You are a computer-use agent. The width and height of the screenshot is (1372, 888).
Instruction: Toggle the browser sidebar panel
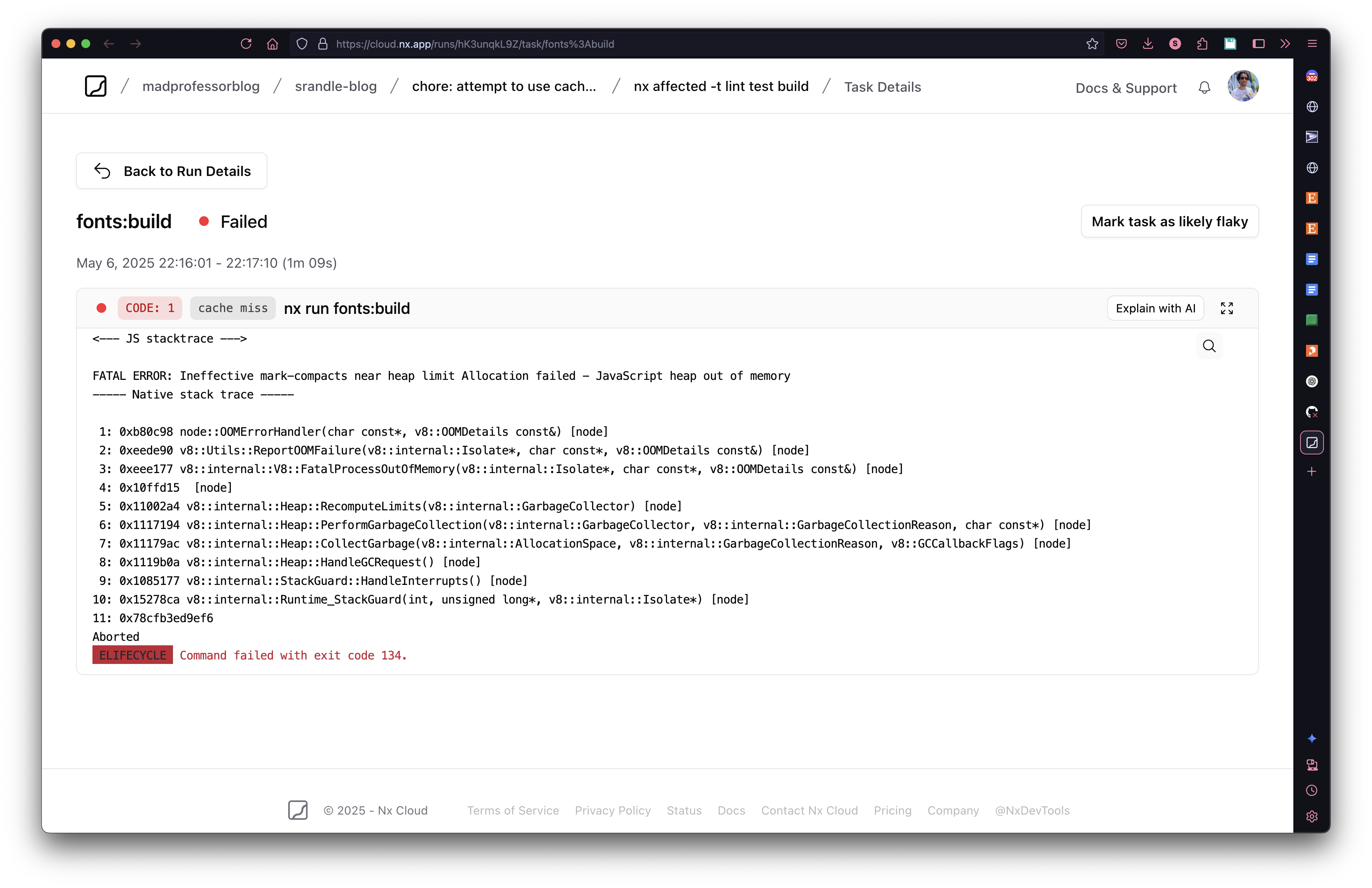pos(1258,44)
